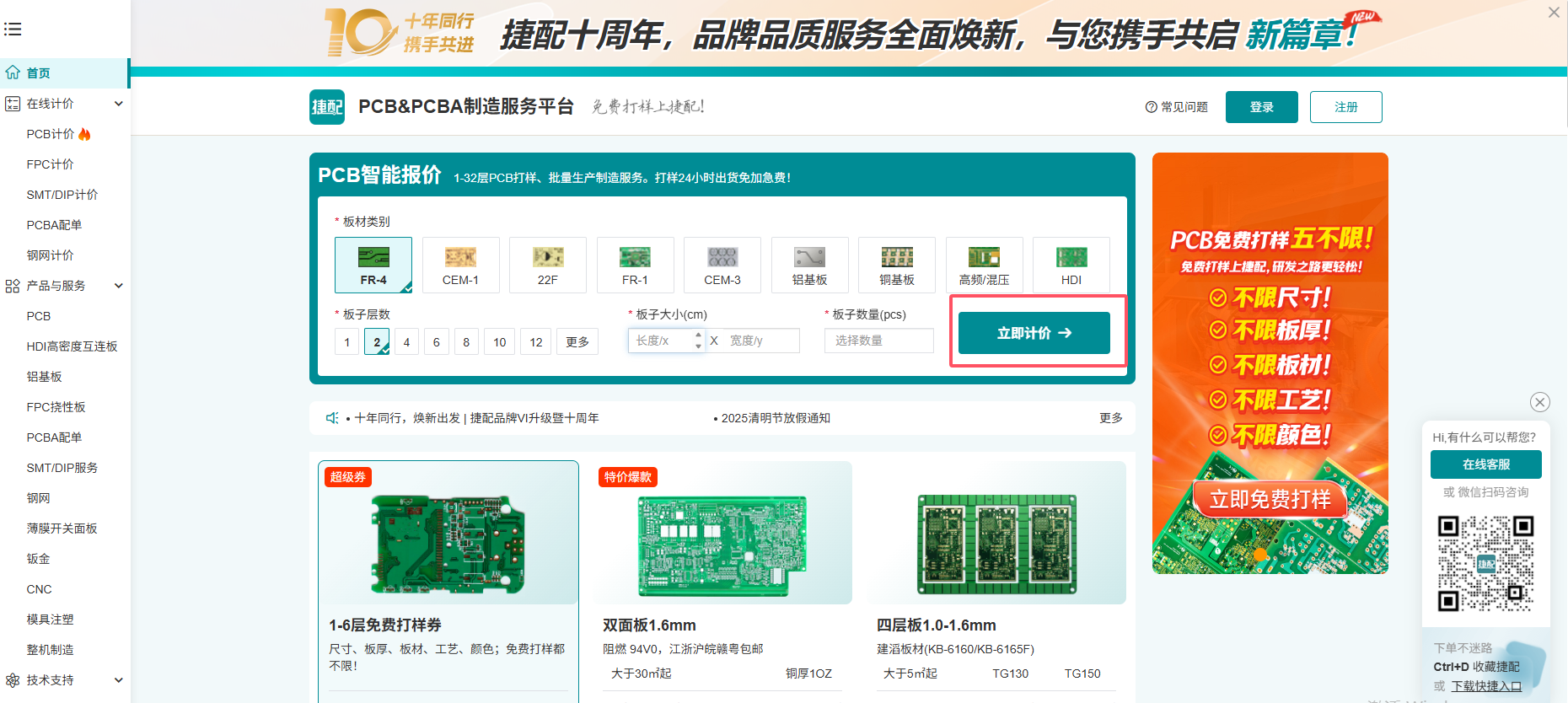Click the WeChat QR code image

click(x=1485, y=563)
